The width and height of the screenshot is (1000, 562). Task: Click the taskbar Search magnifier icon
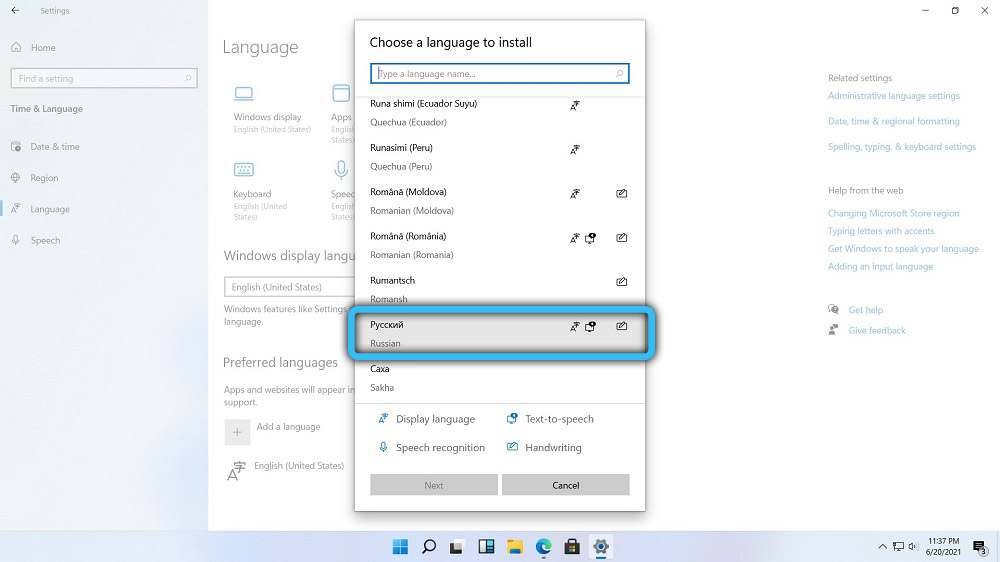pyautogui.click(x=429, y=547)
